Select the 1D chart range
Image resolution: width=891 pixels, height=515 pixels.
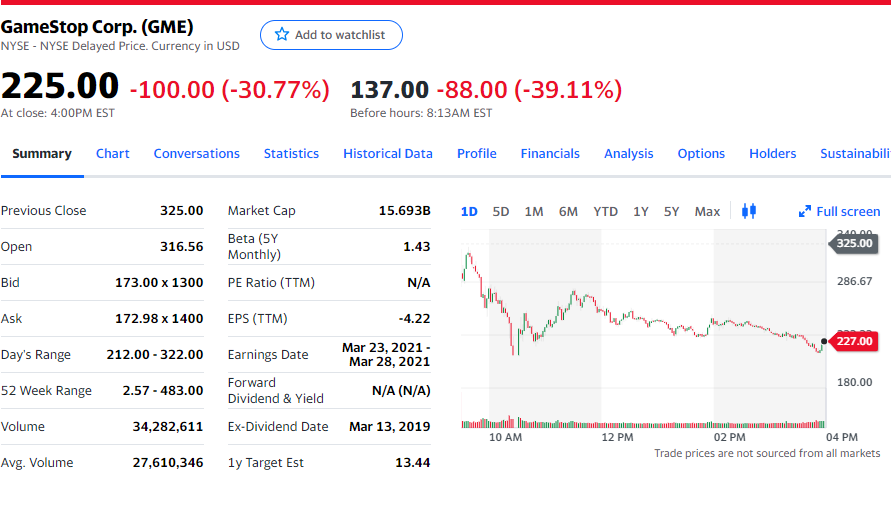pos(468,211)
